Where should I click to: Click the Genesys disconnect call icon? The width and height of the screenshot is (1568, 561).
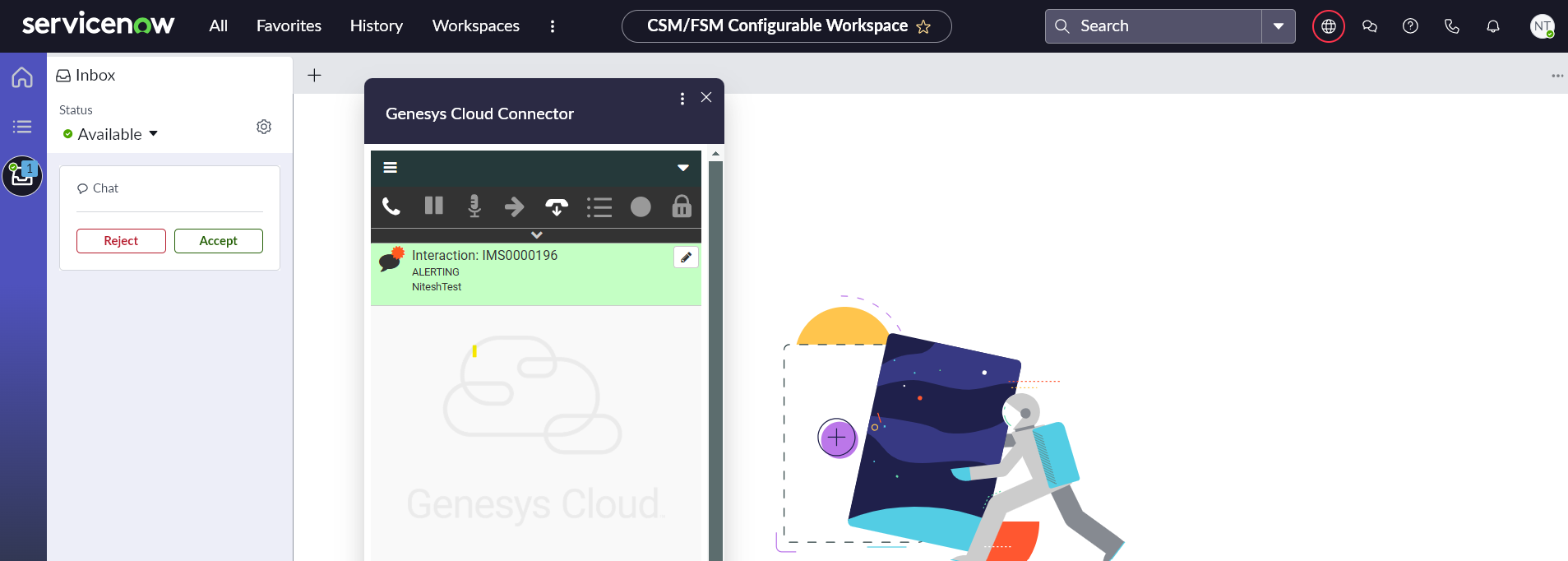[557, 206]
